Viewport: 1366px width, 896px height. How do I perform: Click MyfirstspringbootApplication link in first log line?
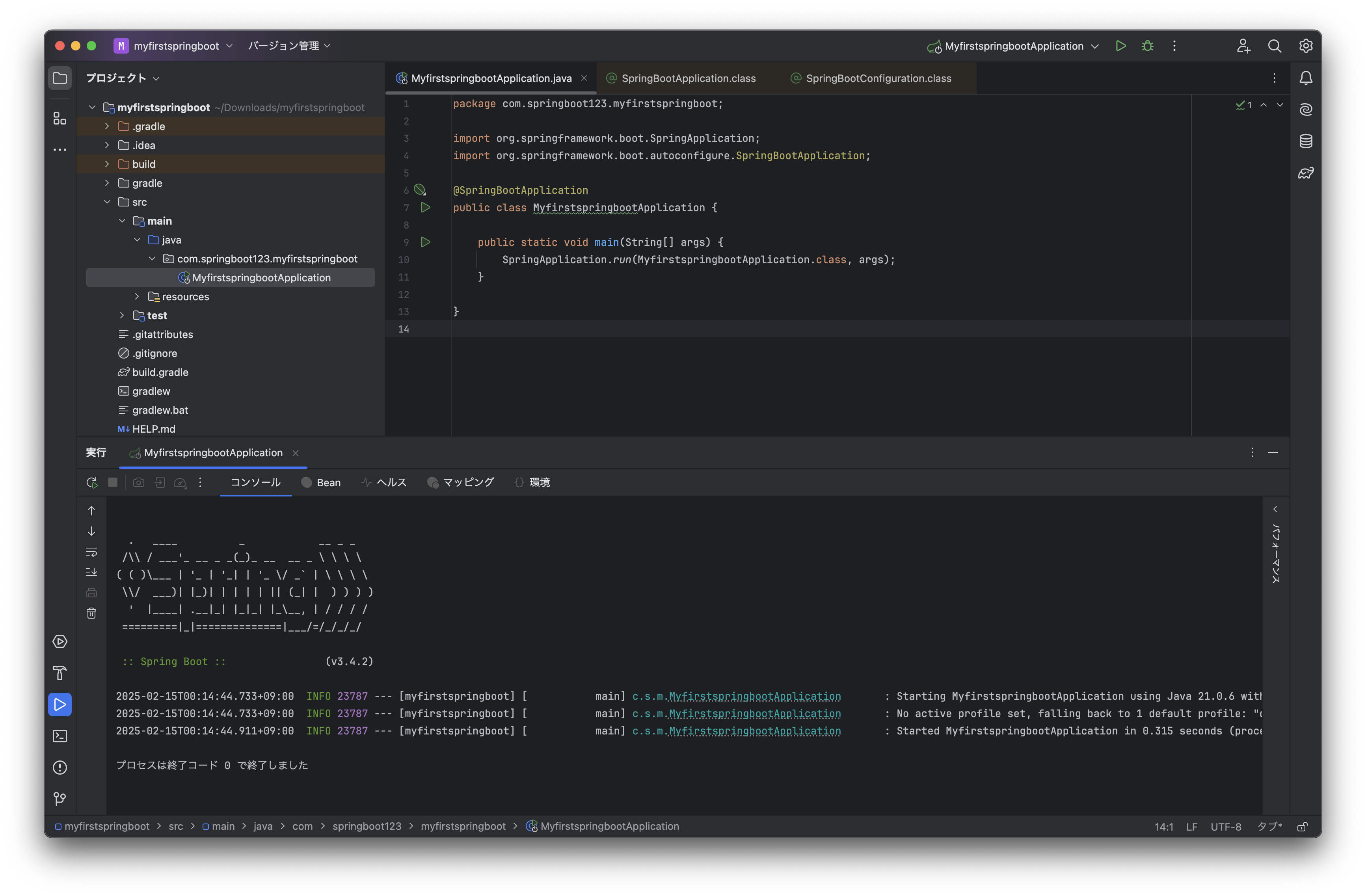coord(754,696)
